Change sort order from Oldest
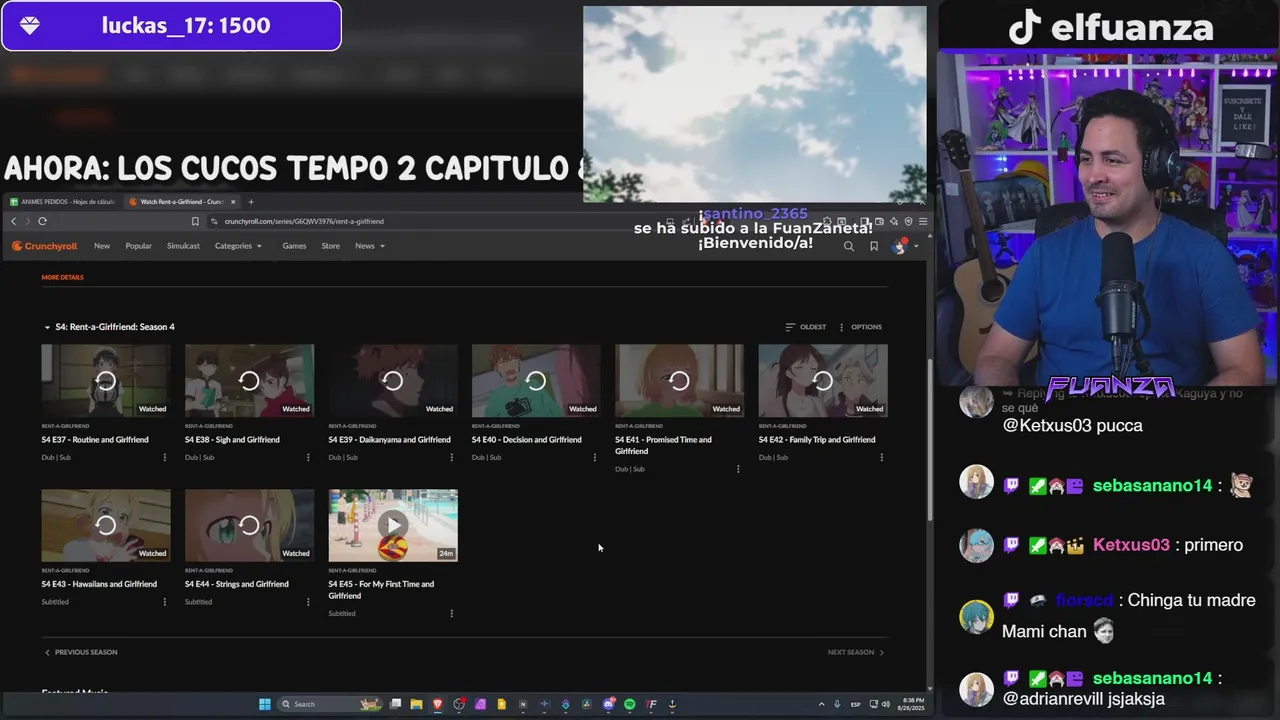 [806, 327]
